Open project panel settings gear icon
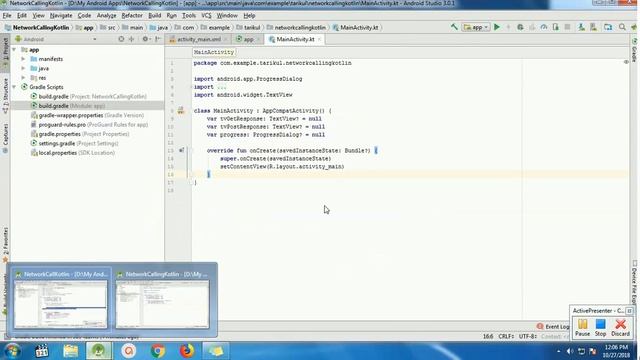Image resolution: width=640 pixels, height=360 pixels. (145, 39)
